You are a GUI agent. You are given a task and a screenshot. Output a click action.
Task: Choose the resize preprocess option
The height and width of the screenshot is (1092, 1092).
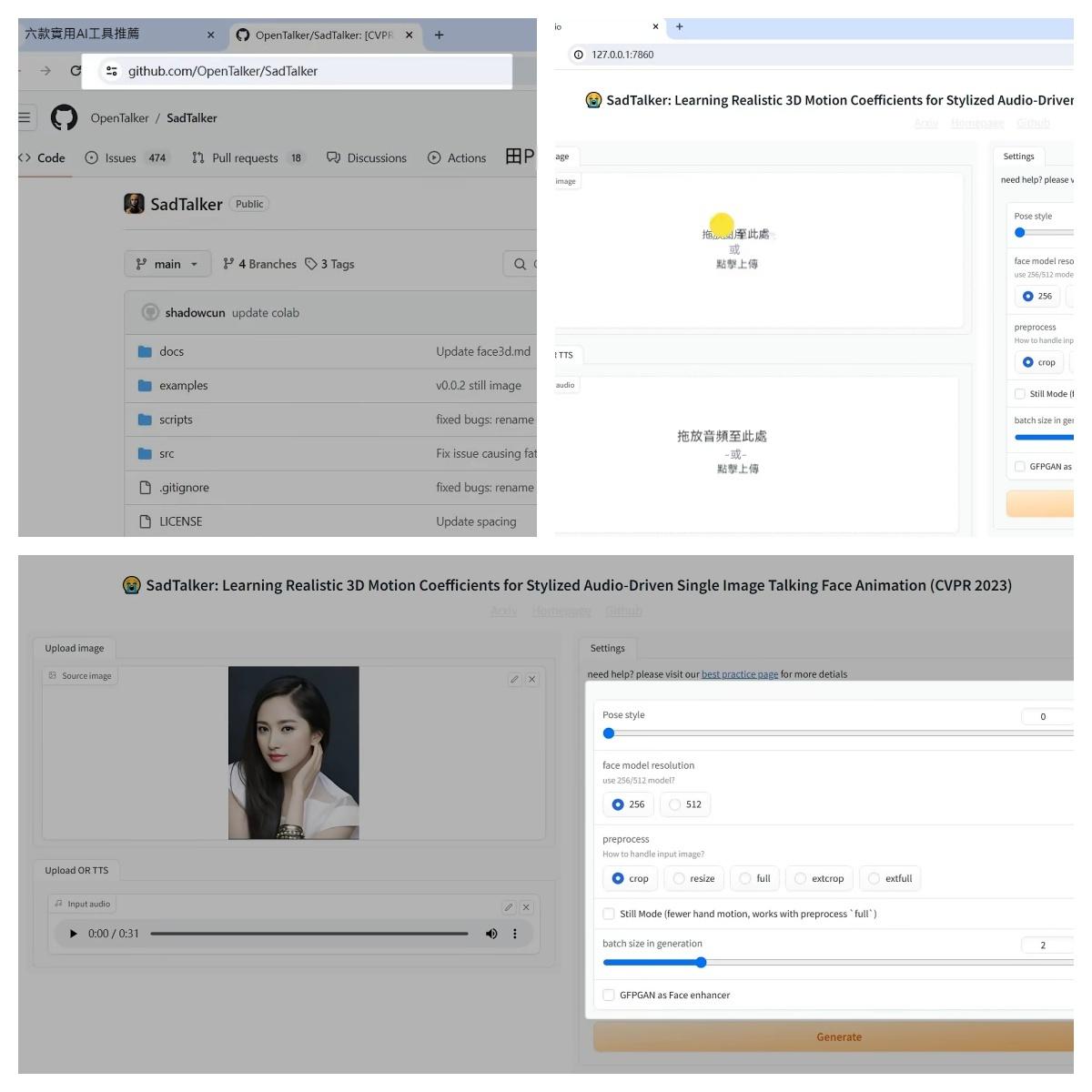click(693, 878)
